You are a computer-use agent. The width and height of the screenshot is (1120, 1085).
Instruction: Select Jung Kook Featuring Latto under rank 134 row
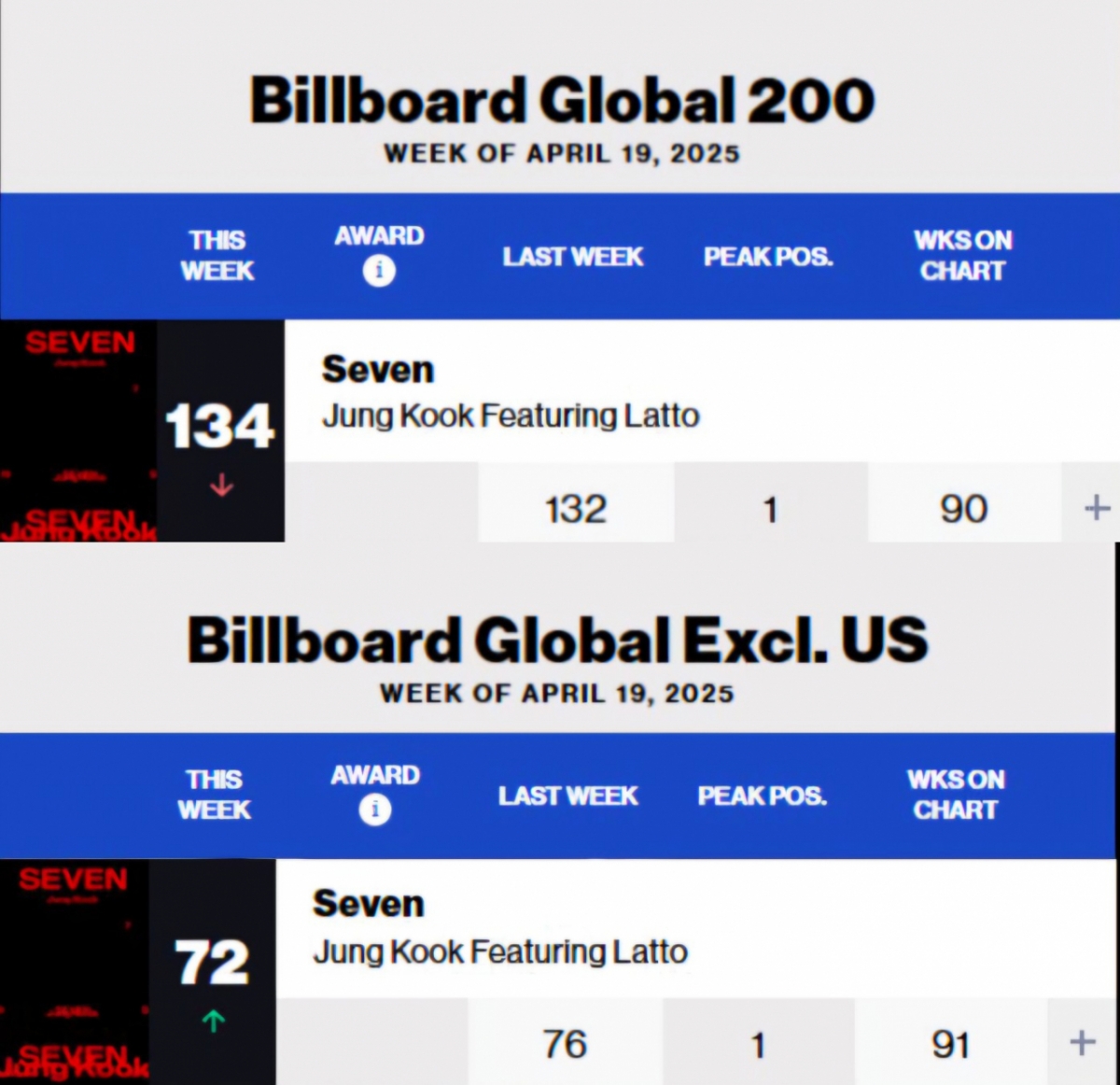click(x=511, y=416)
